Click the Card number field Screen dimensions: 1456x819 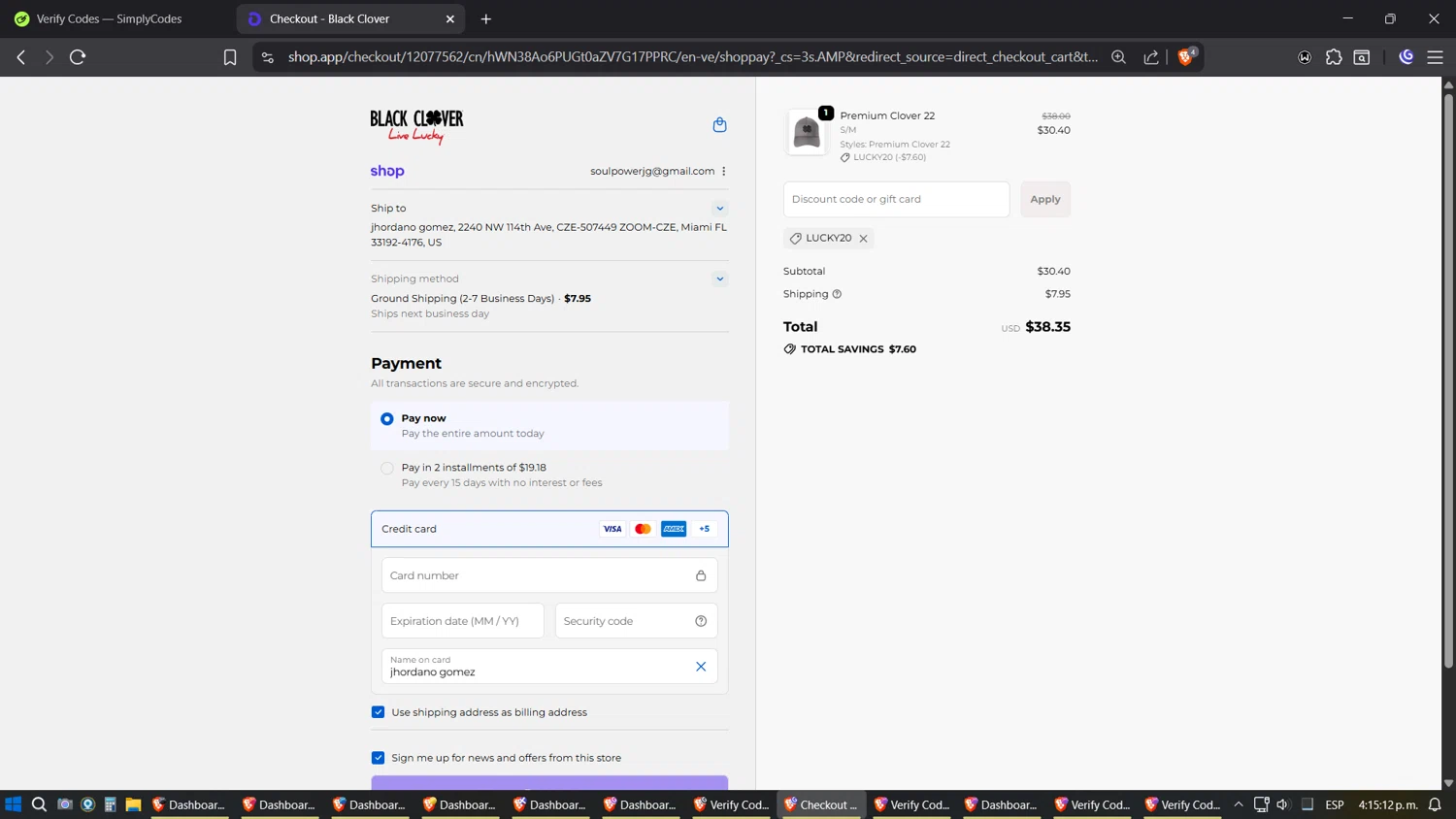(x=549, y=575)
